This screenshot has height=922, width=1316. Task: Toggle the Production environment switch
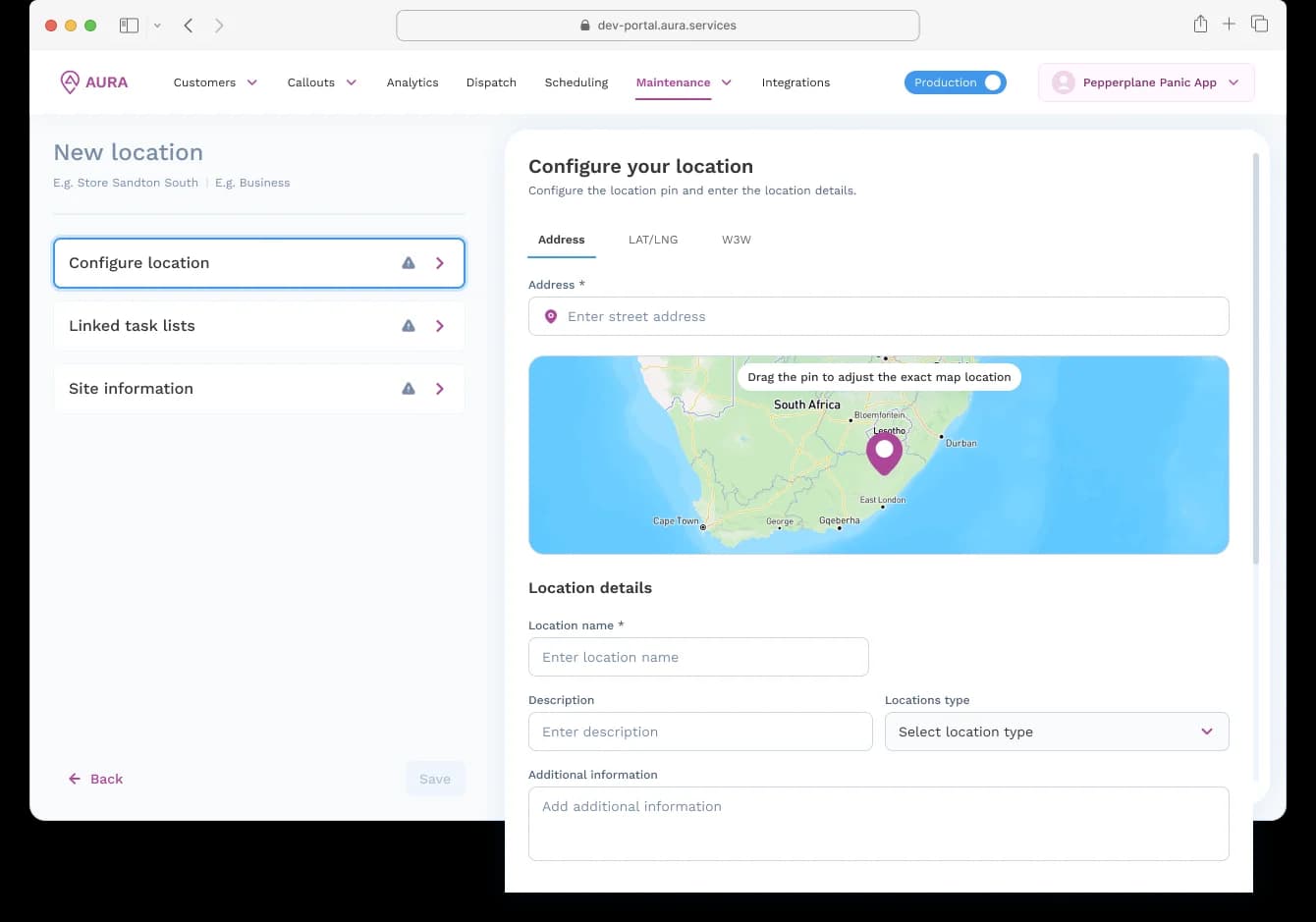(992, 82)
